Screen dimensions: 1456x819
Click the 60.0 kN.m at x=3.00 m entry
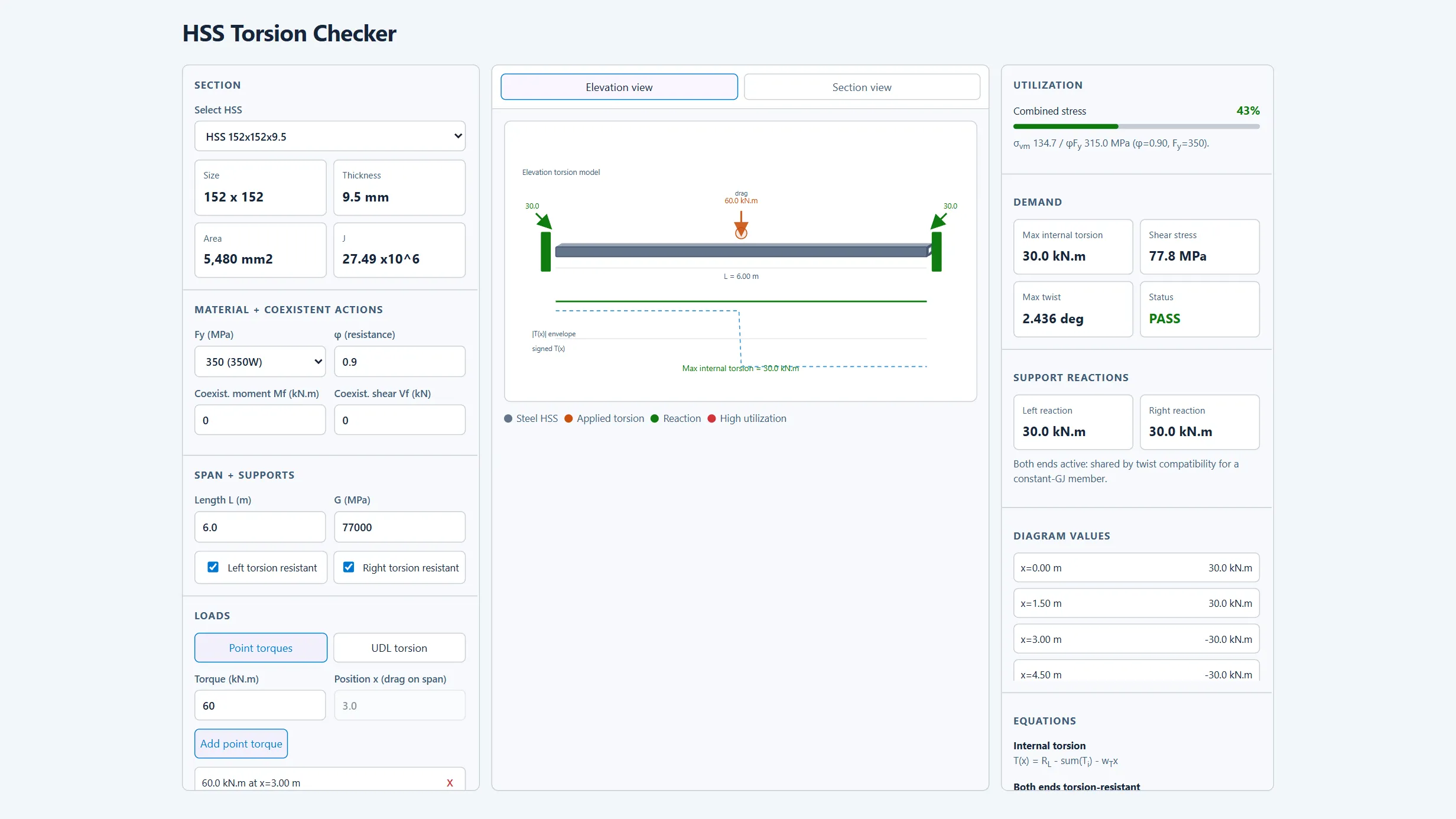coord(330,780)
